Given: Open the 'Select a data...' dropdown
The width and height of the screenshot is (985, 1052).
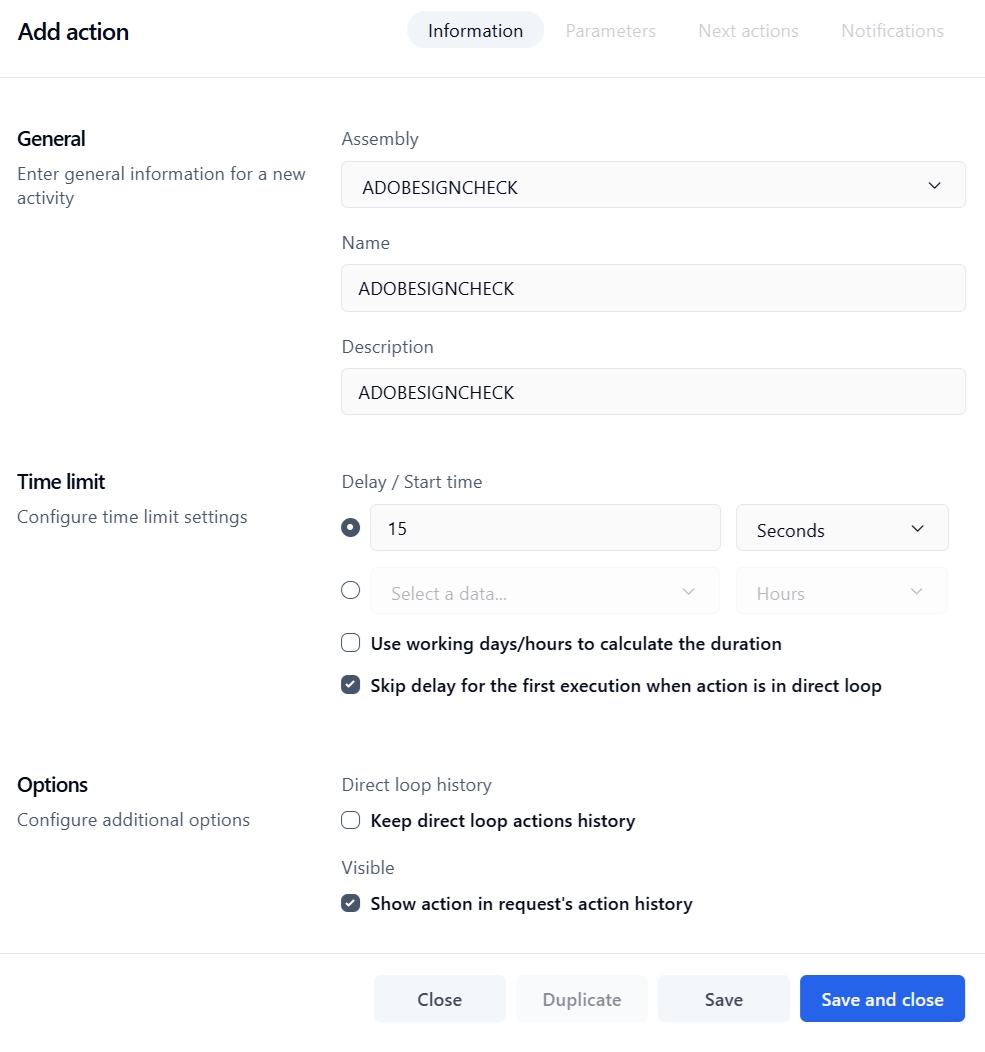Looking at the screenshot, I should 545,592.
